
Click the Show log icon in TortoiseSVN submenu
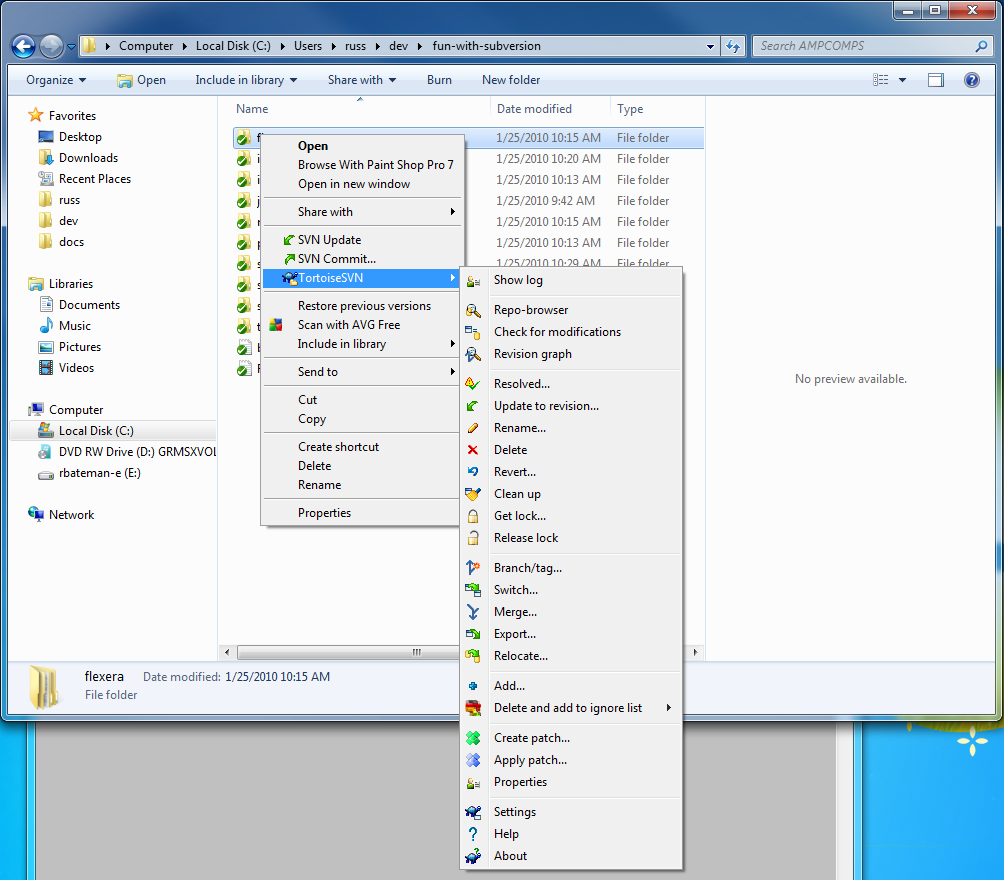[473, 281]
